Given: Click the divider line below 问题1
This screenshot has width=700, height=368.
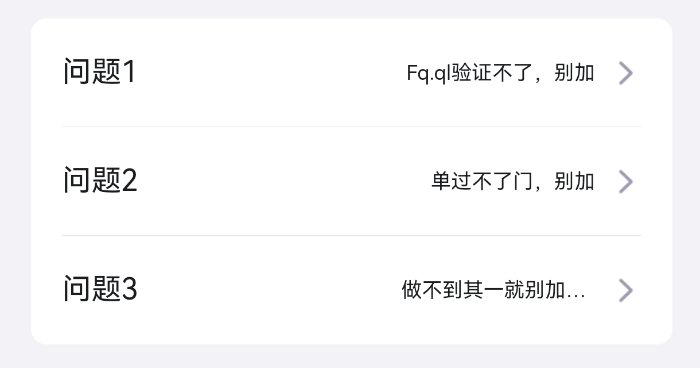Looking at the screenshot, I should (352, 126).
